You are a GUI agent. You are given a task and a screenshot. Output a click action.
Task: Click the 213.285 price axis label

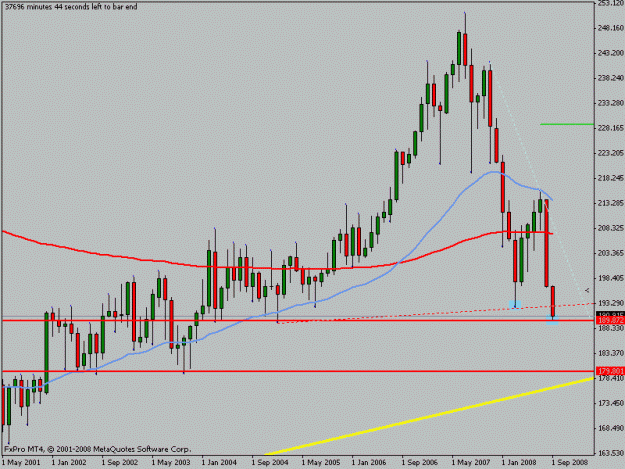[x=610, y=203]
